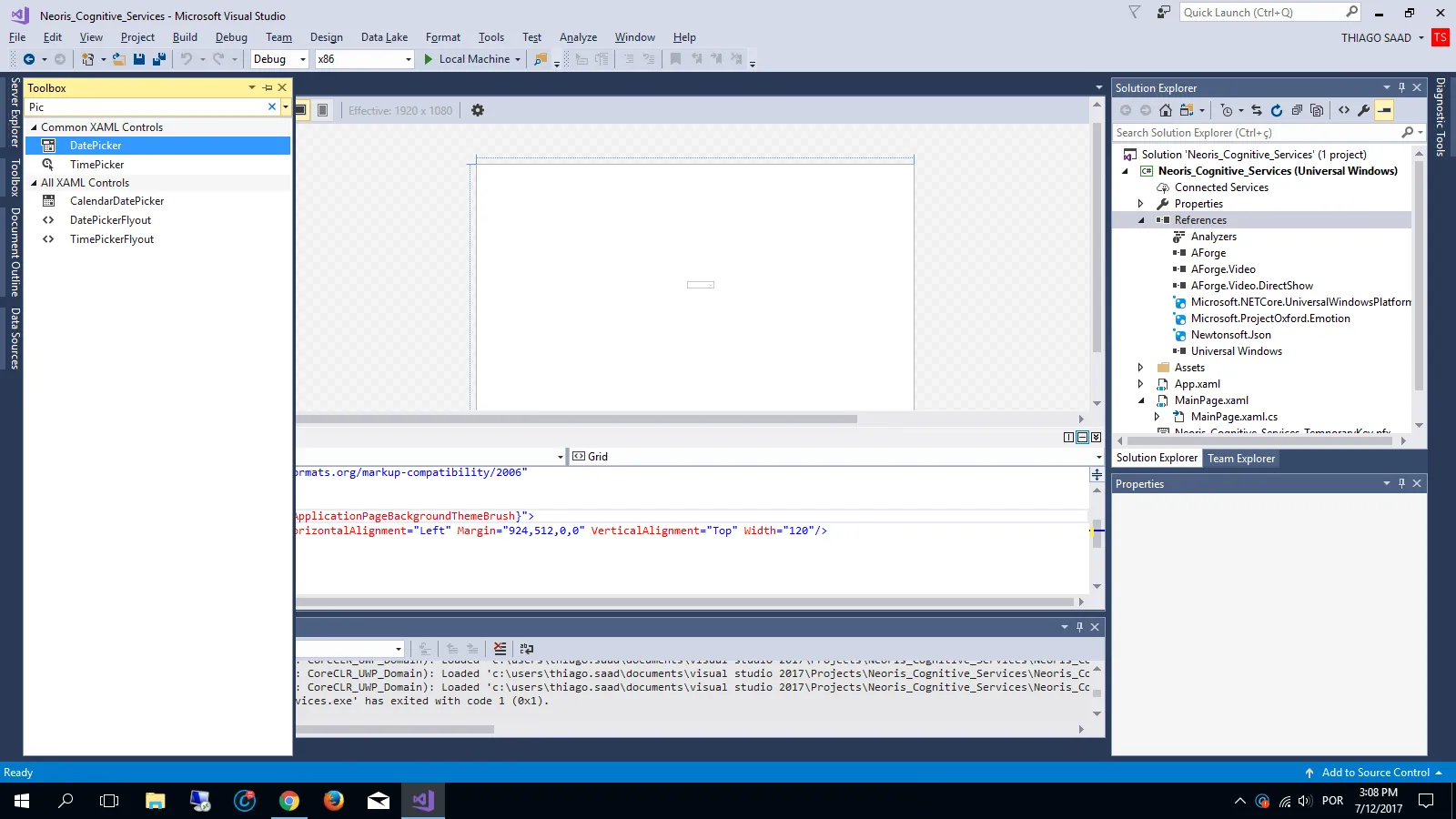
Task: Collapse the References node
Action: (x=1141, y=220)
